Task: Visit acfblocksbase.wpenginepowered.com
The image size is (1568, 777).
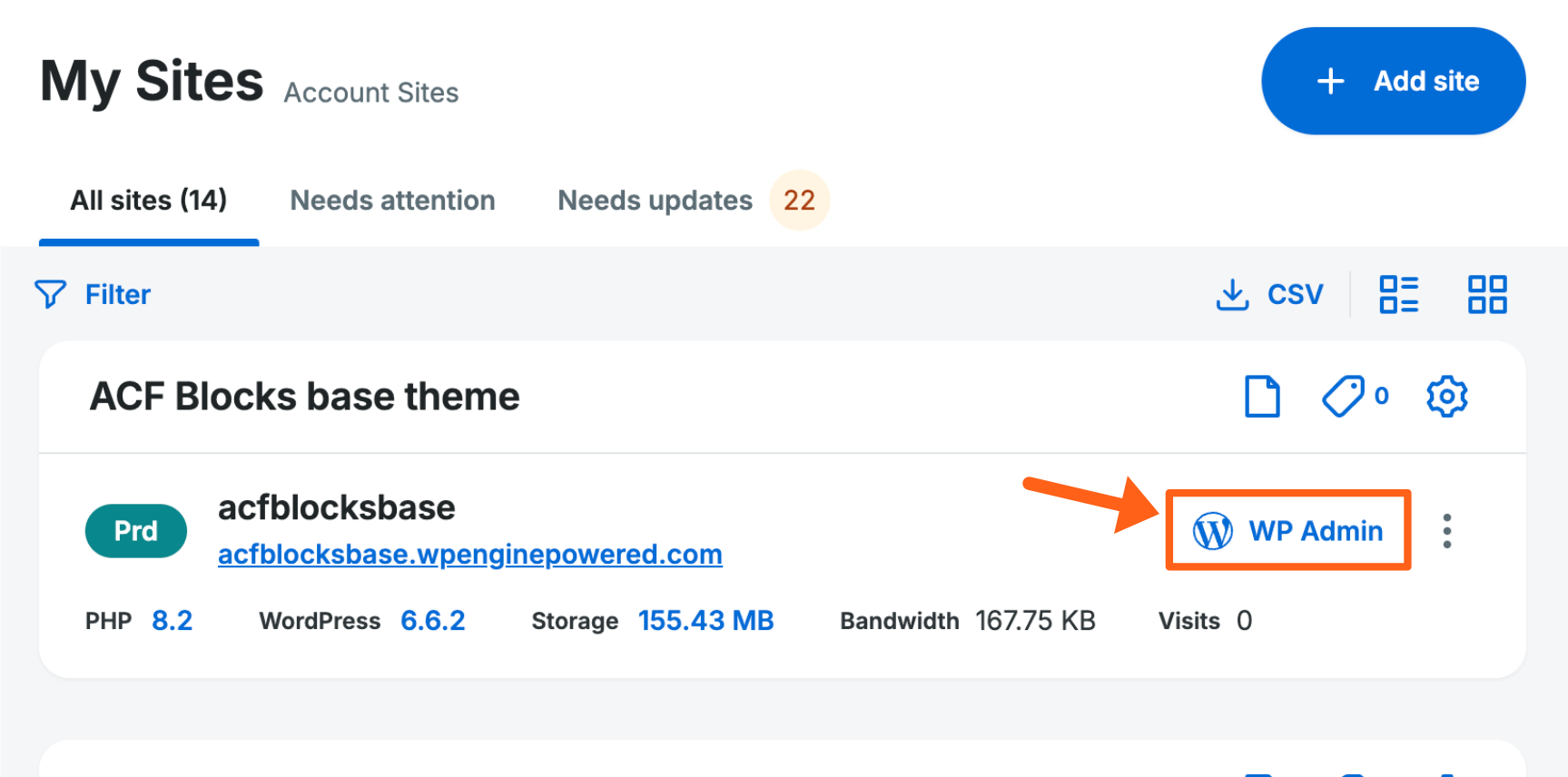Action: point(469,554)
